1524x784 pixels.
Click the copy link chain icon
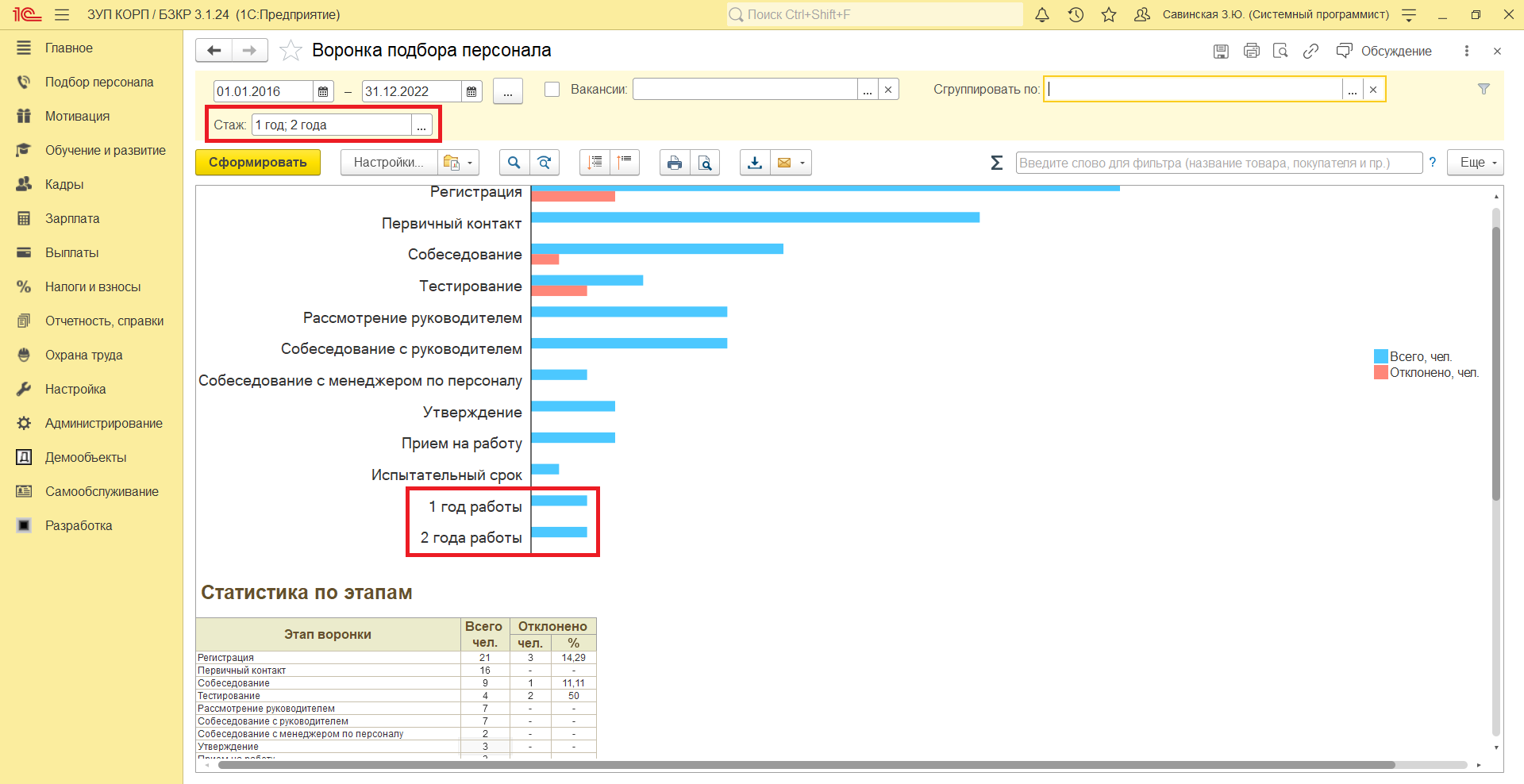click(1310, 51)
